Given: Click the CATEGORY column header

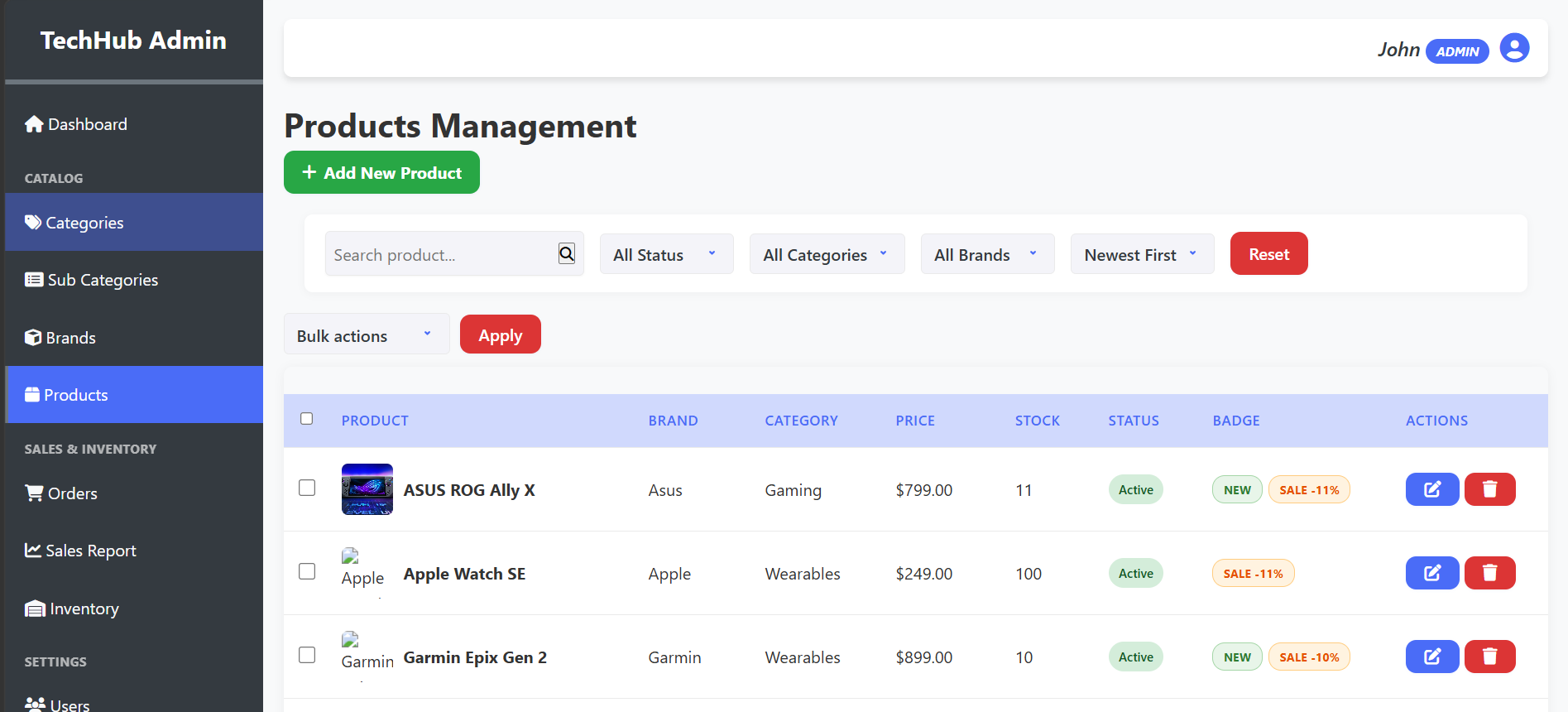Looking at the screenshot, I should pos(802,421).
